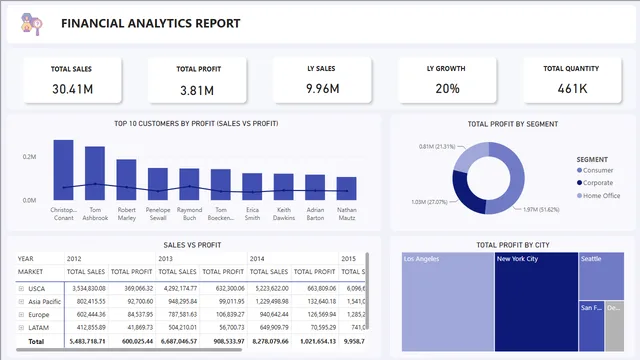The height and width of the screenshot is (360, 640).
Task: Select Nathan Mautz's bar in the chart
Action: point(347,189)
